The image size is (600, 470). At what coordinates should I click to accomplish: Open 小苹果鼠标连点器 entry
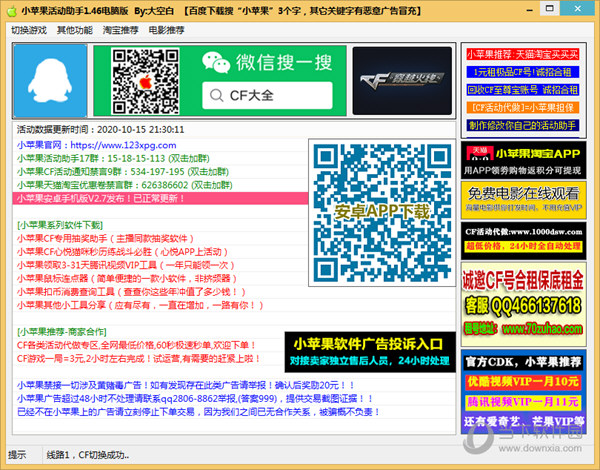tap(127, 279)
